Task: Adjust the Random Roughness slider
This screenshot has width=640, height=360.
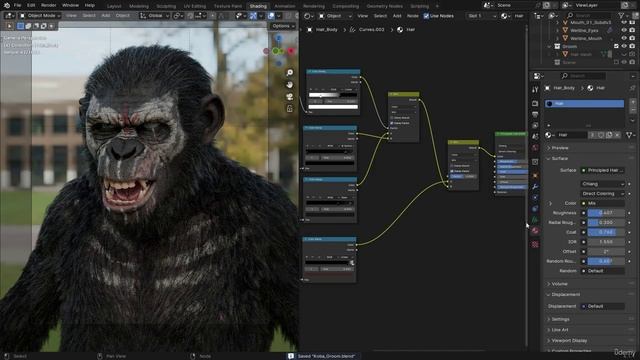Action: click(x=606, y=261)
